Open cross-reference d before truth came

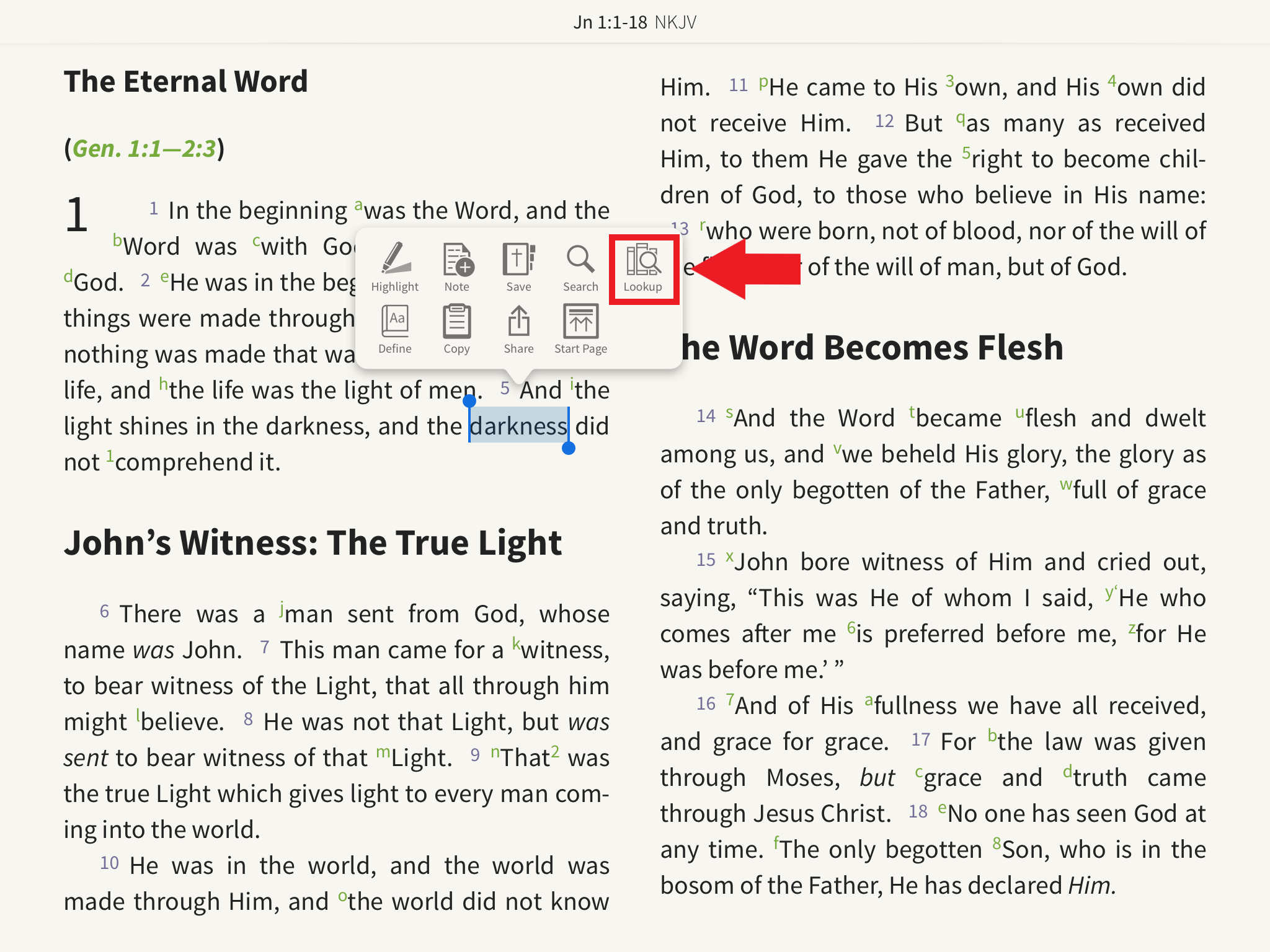point(1068,772)
